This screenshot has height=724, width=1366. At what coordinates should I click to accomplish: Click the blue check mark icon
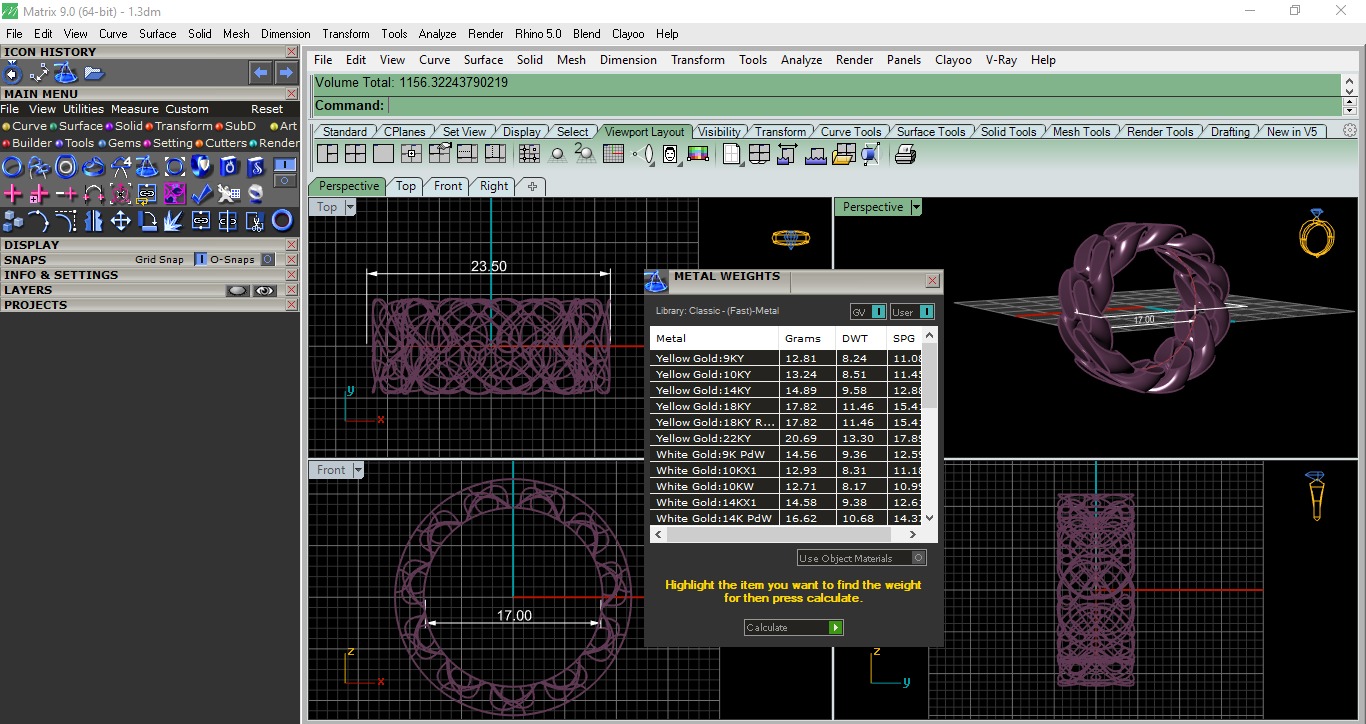[x=201, y=193]
